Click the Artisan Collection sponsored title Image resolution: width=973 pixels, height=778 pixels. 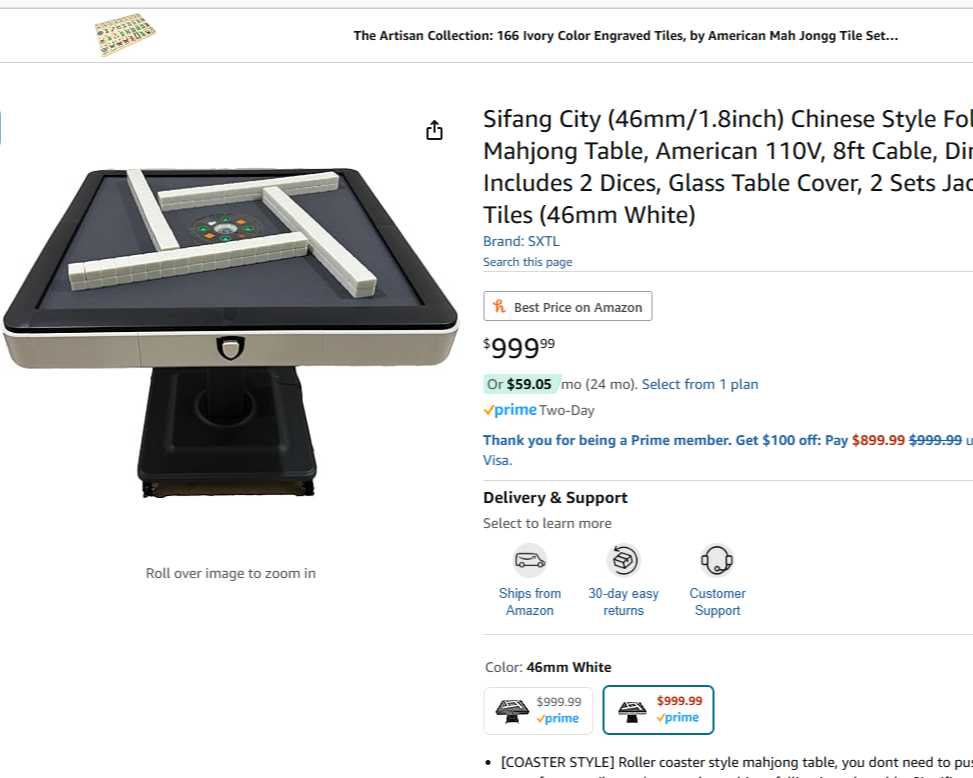pos(625,36)
